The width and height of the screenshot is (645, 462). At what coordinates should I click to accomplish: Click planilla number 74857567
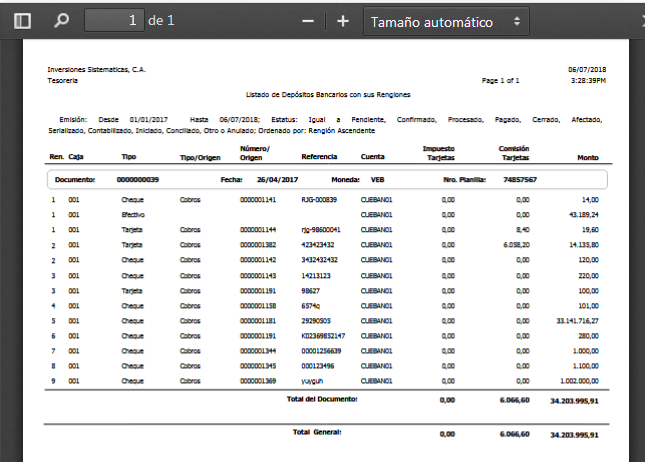click(x=516, y=180)
